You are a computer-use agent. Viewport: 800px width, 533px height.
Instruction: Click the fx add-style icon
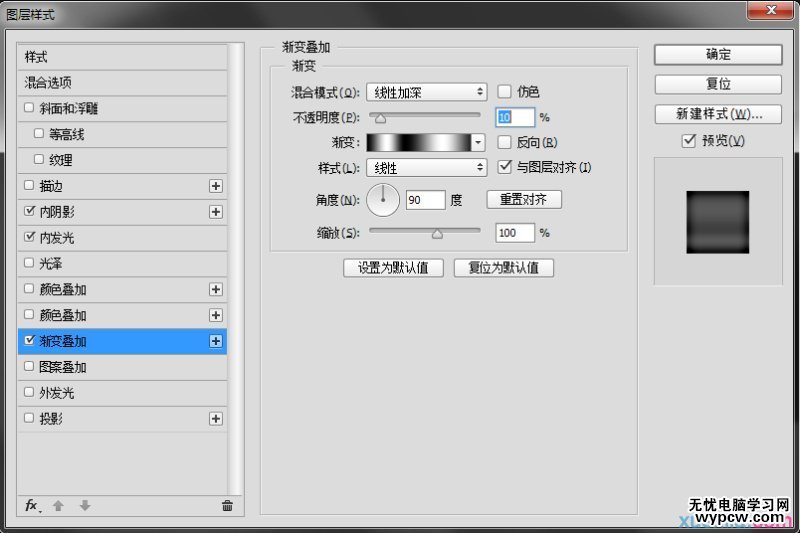[x=32, y=505]
